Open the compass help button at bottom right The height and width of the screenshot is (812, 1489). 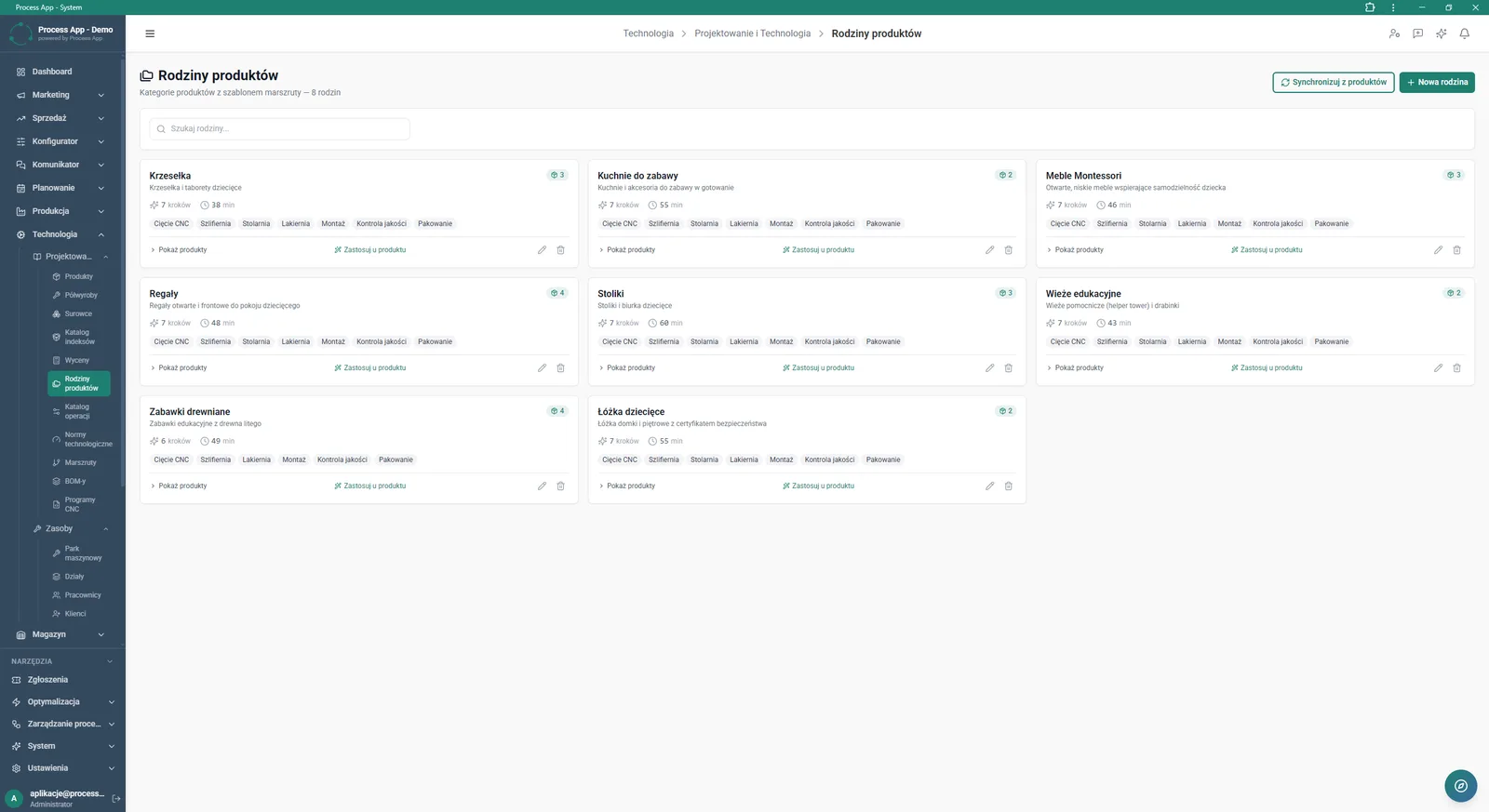pos(1460,786)
